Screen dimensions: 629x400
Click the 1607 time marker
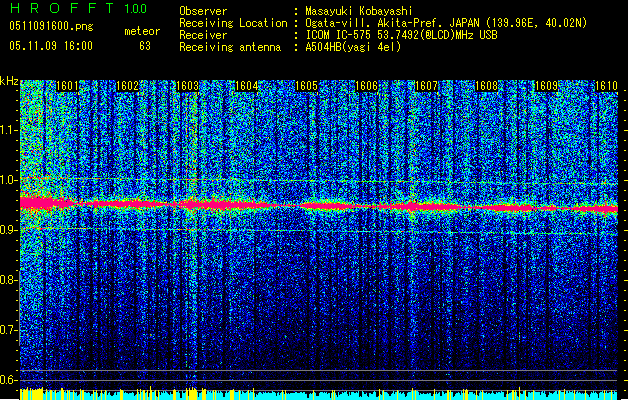426,86
